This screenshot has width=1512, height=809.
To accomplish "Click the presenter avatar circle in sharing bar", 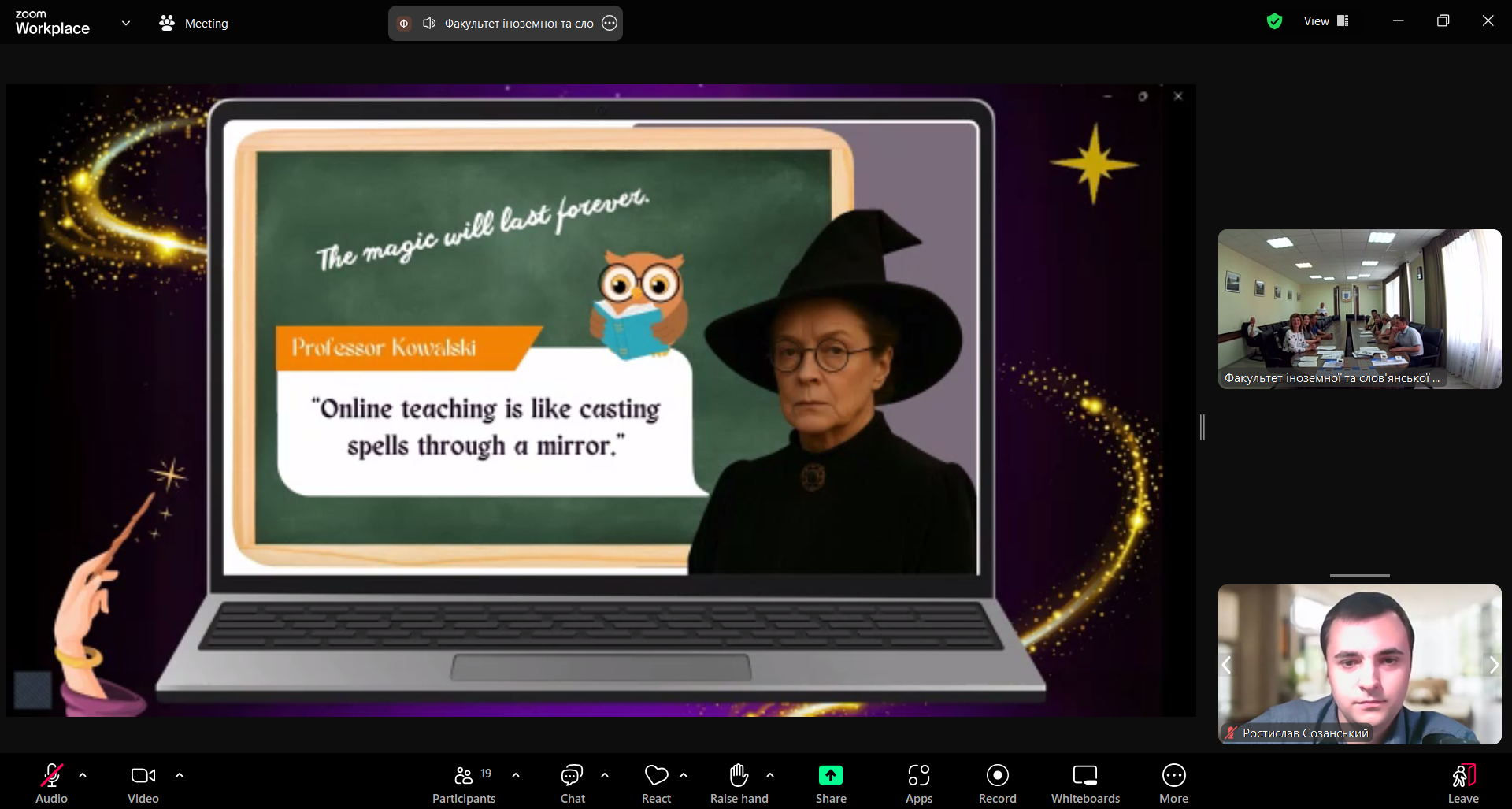I will coord(404,23).
